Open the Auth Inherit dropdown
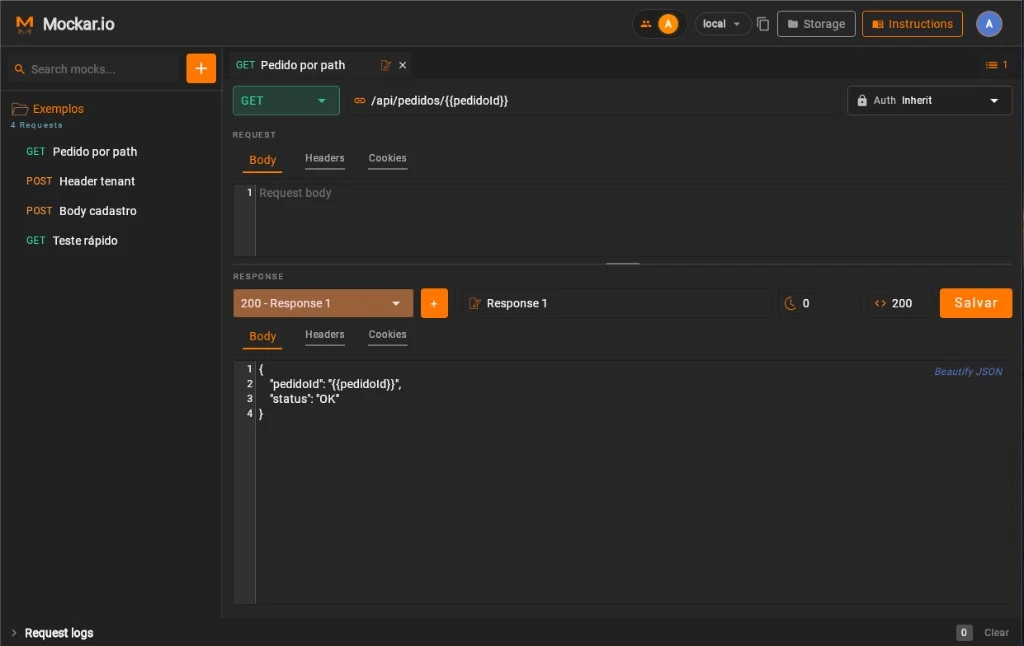This screenshot has height=646, width=1024. (929, 101)
